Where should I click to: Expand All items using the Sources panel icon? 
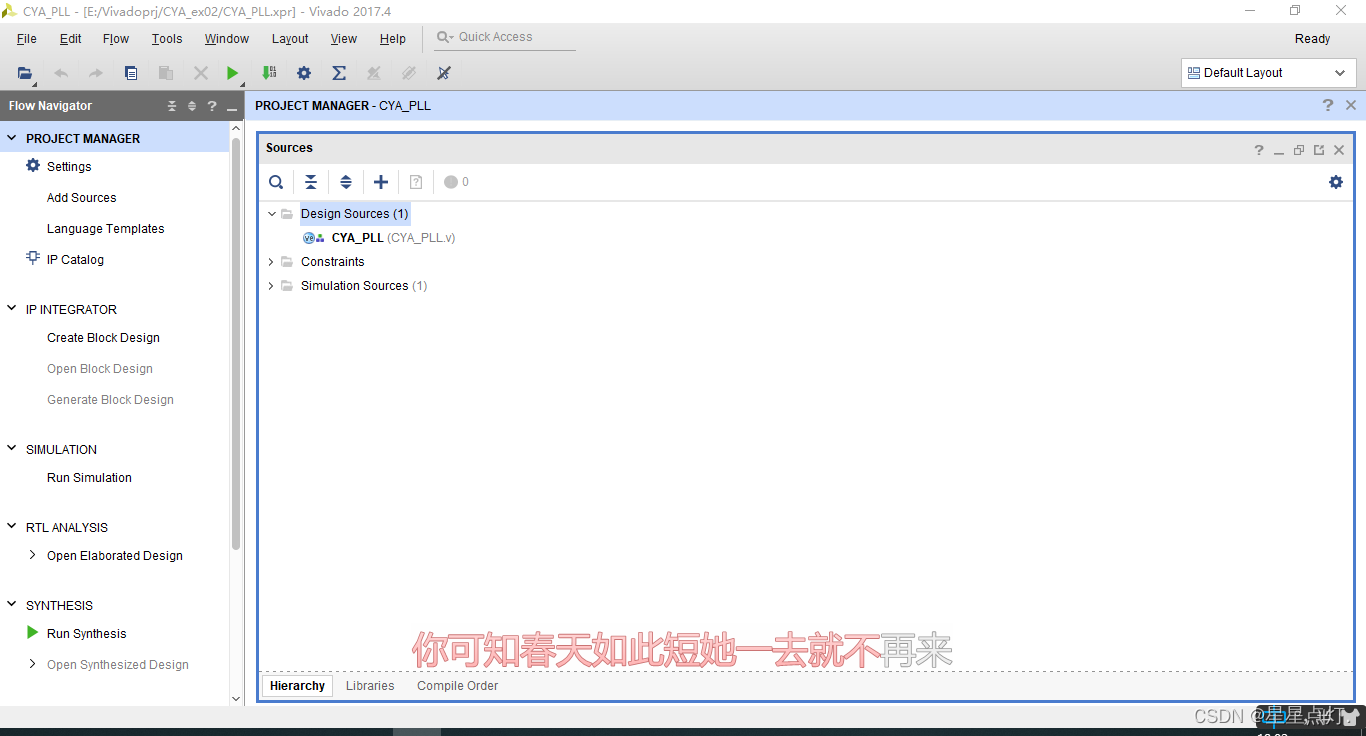pyautogui.click(x=345, y=181)
